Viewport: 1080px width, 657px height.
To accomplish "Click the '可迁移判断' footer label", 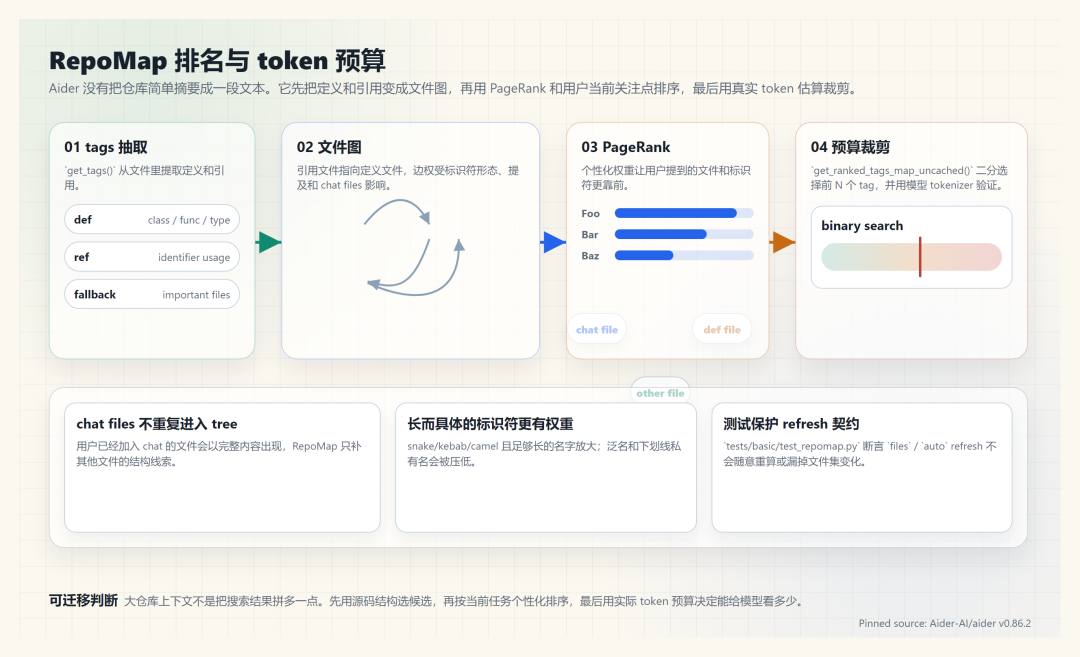I will click(x=83, y=601).
